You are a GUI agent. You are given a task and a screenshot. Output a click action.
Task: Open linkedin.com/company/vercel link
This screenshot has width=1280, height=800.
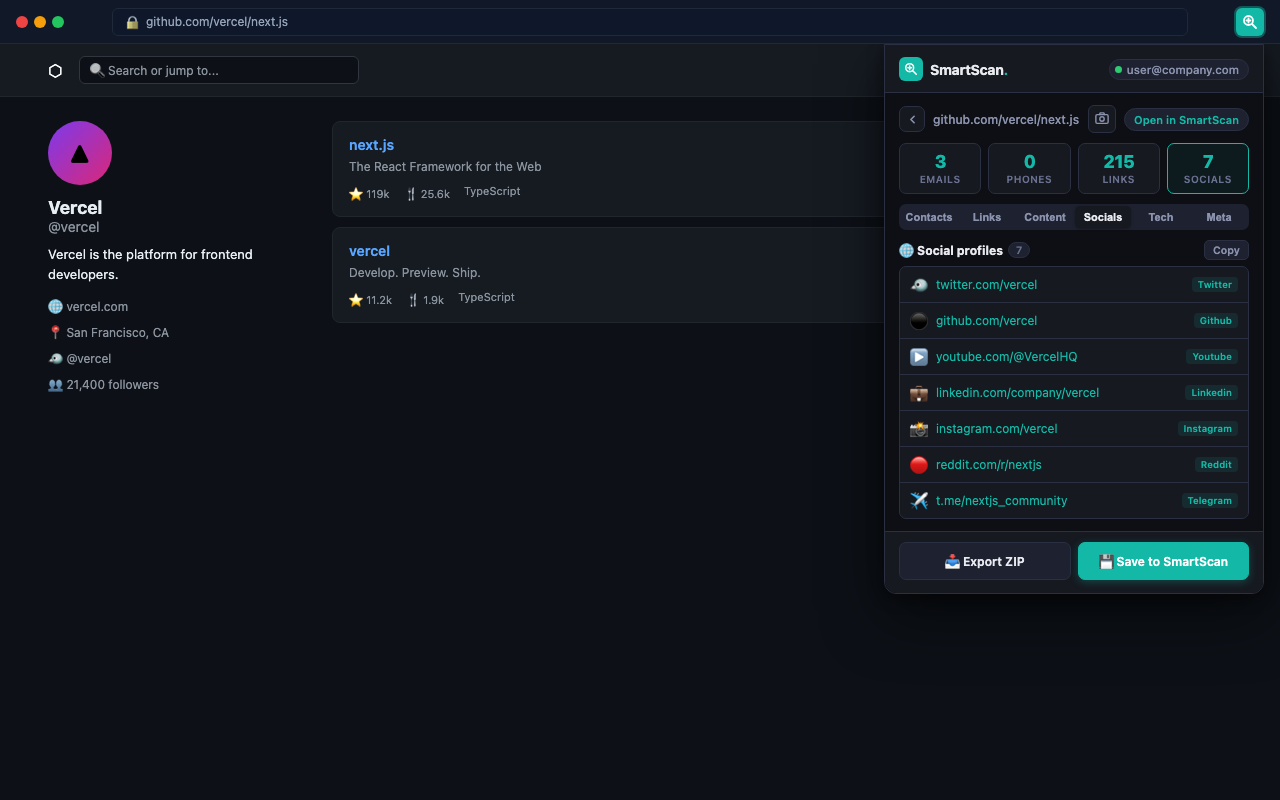[1017, 393]
